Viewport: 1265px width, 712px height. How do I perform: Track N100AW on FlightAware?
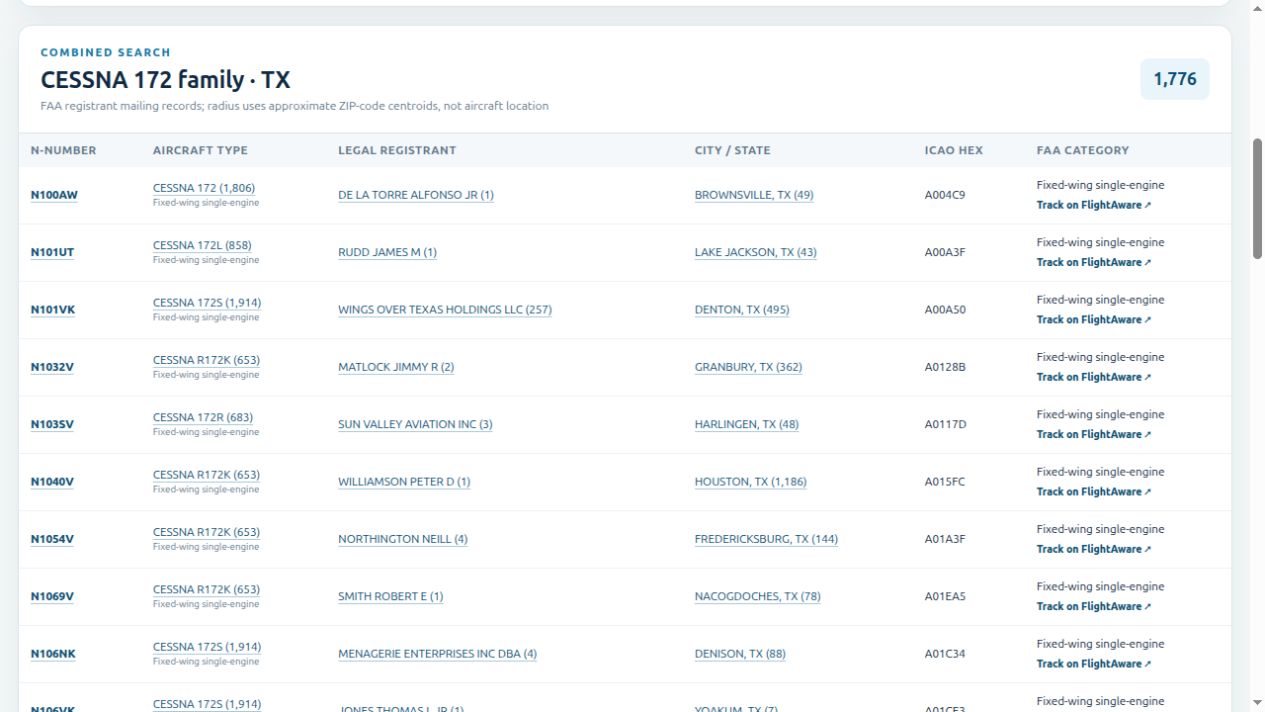coord(1094,205)
